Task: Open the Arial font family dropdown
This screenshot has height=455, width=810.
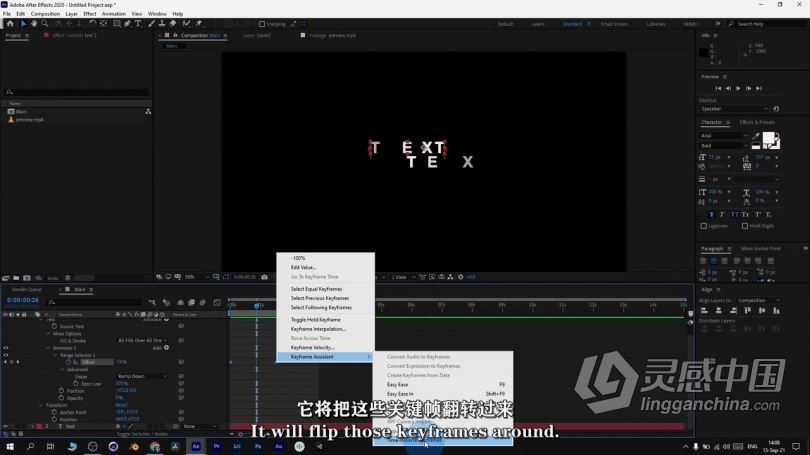Action: tap(724, 136)
